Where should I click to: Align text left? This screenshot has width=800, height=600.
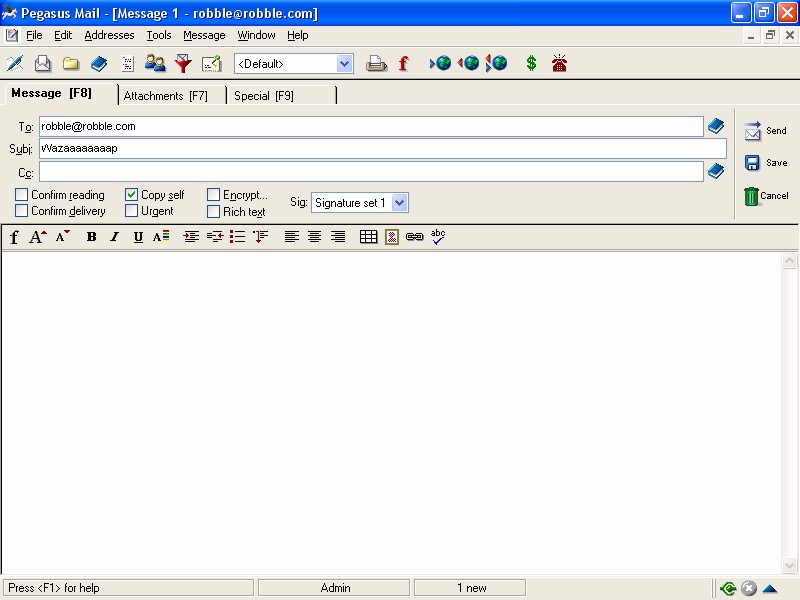tap(291, 237)
